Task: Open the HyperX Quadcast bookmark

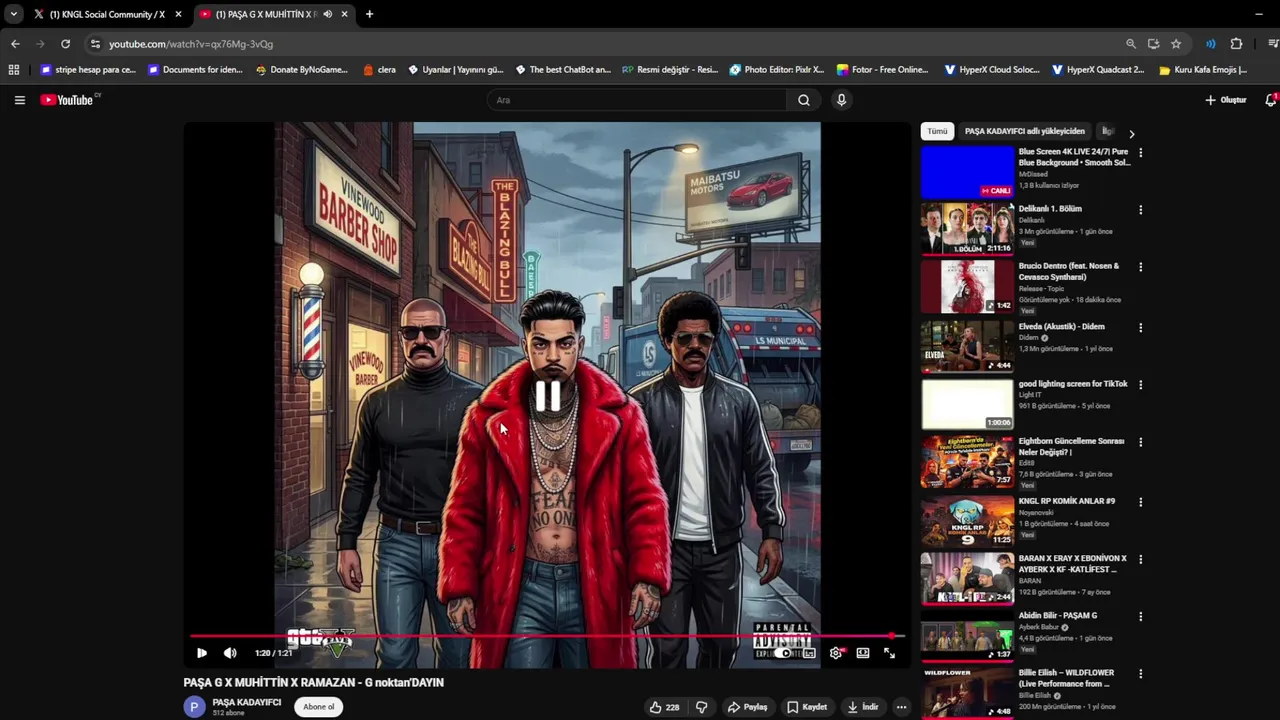Action: point(1098,70)
